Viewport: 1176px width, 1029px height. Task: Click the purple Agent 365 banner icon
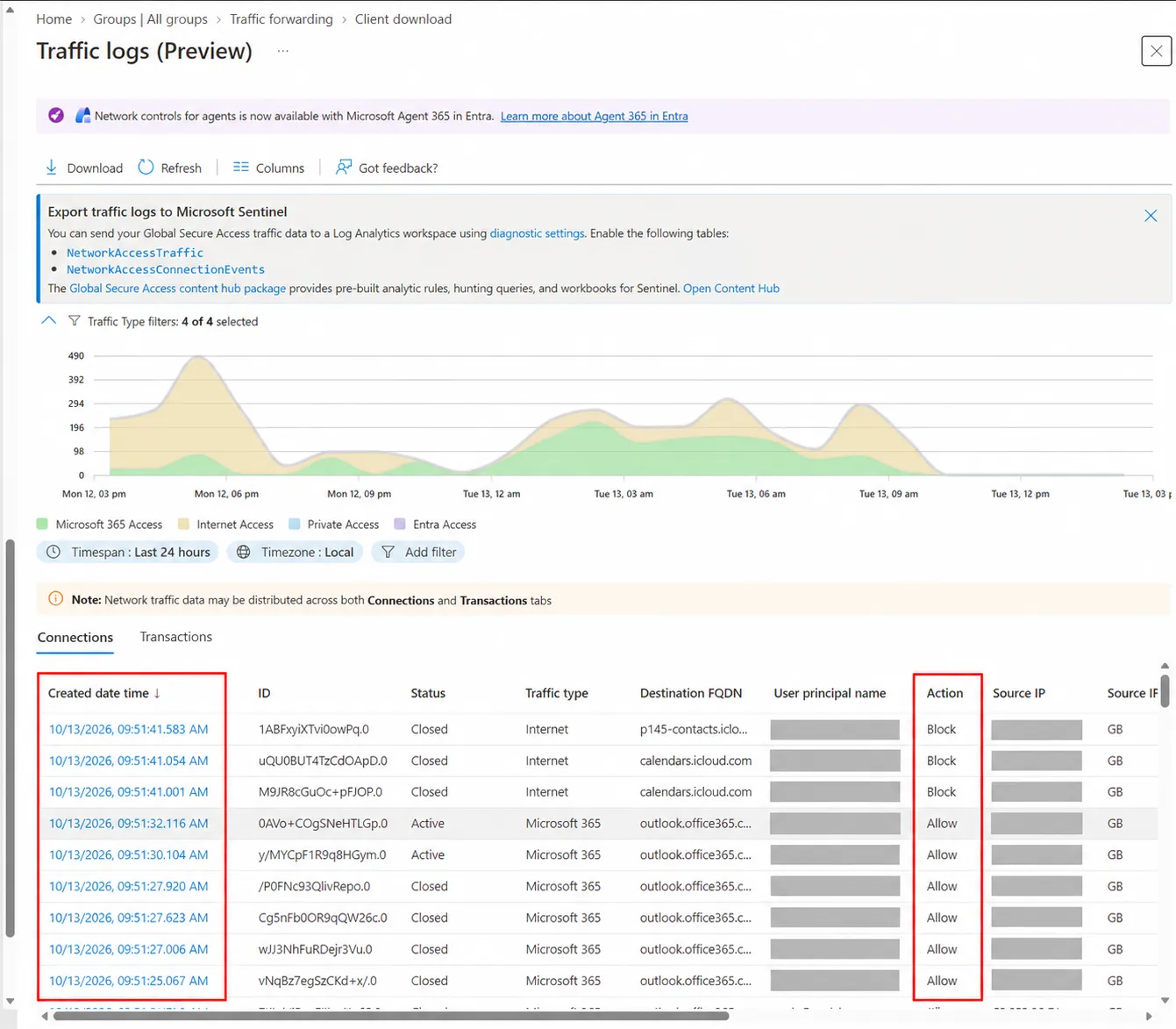tap(56, 116)
